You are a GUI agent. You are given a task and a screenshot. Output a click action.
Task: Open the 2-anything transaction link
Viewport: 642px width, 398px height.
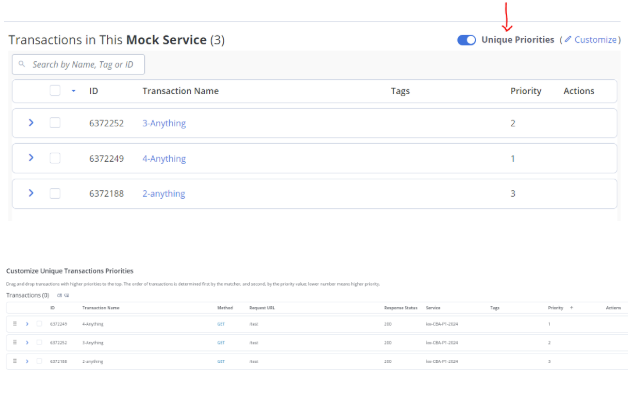(163, 194)
